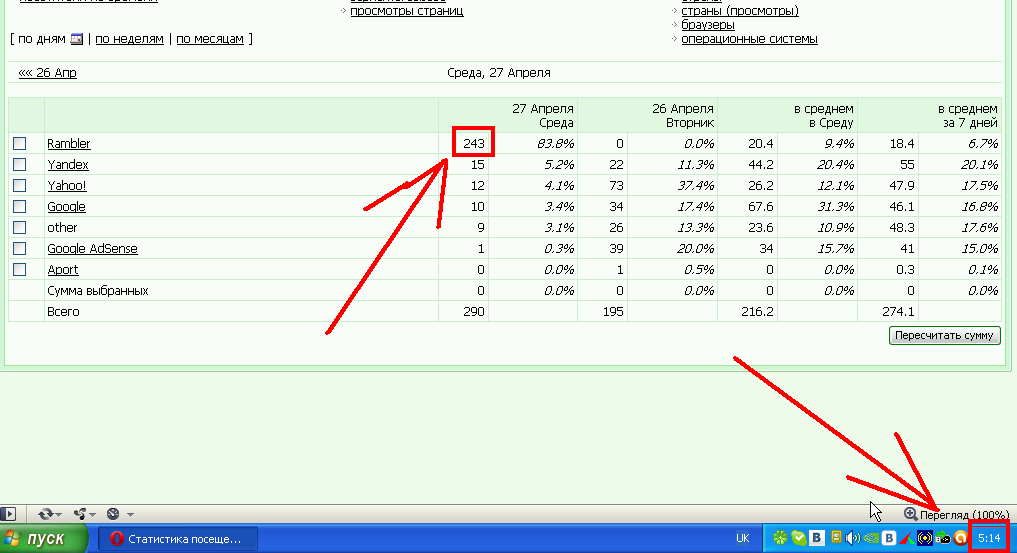Open the Skype green checkmark tray icon
Viewport: 1017px width, 553px height.
point(798,538)
